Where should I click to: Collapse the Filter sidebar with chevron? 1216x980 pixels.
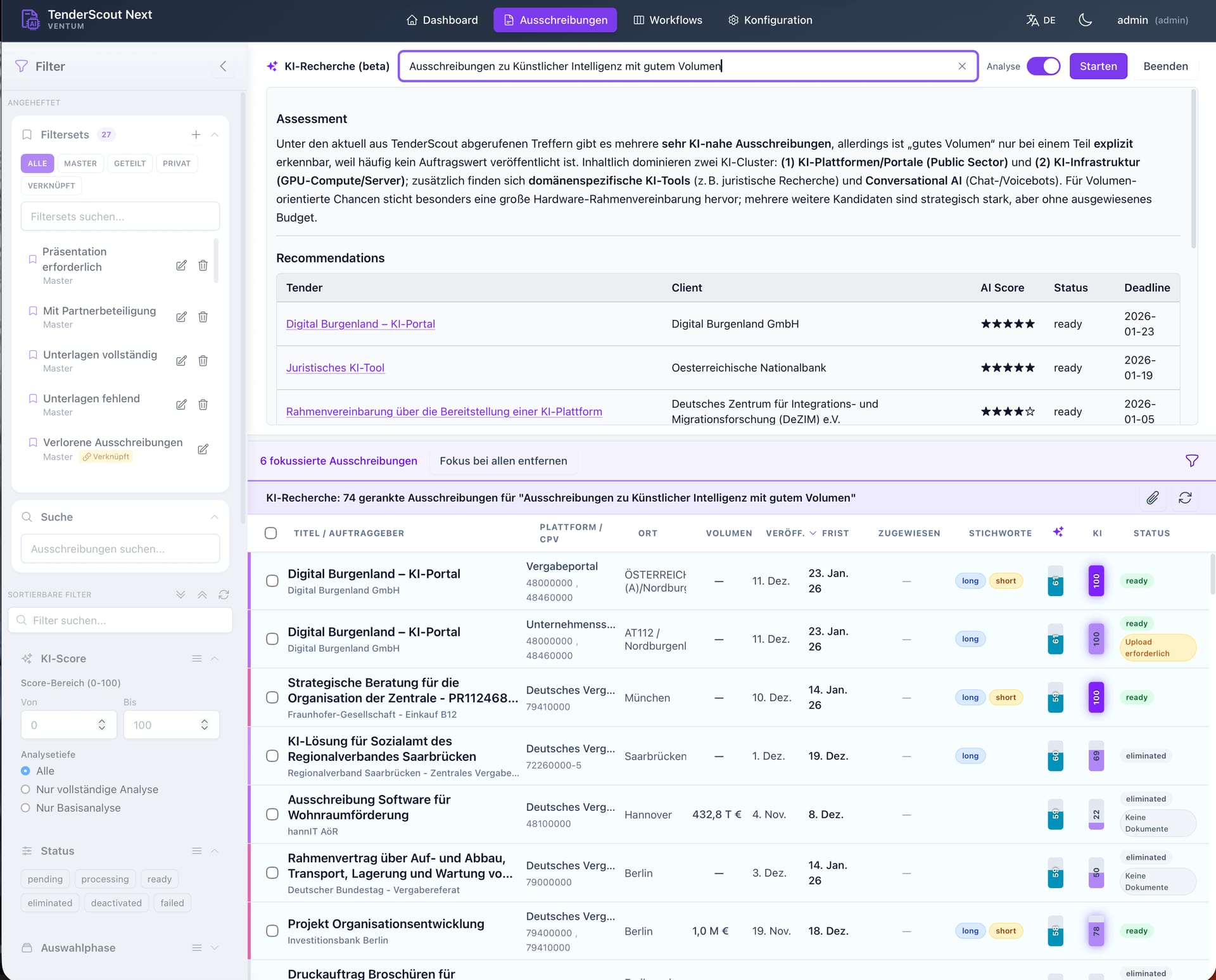pyautogui.click(x=223, y=66)
